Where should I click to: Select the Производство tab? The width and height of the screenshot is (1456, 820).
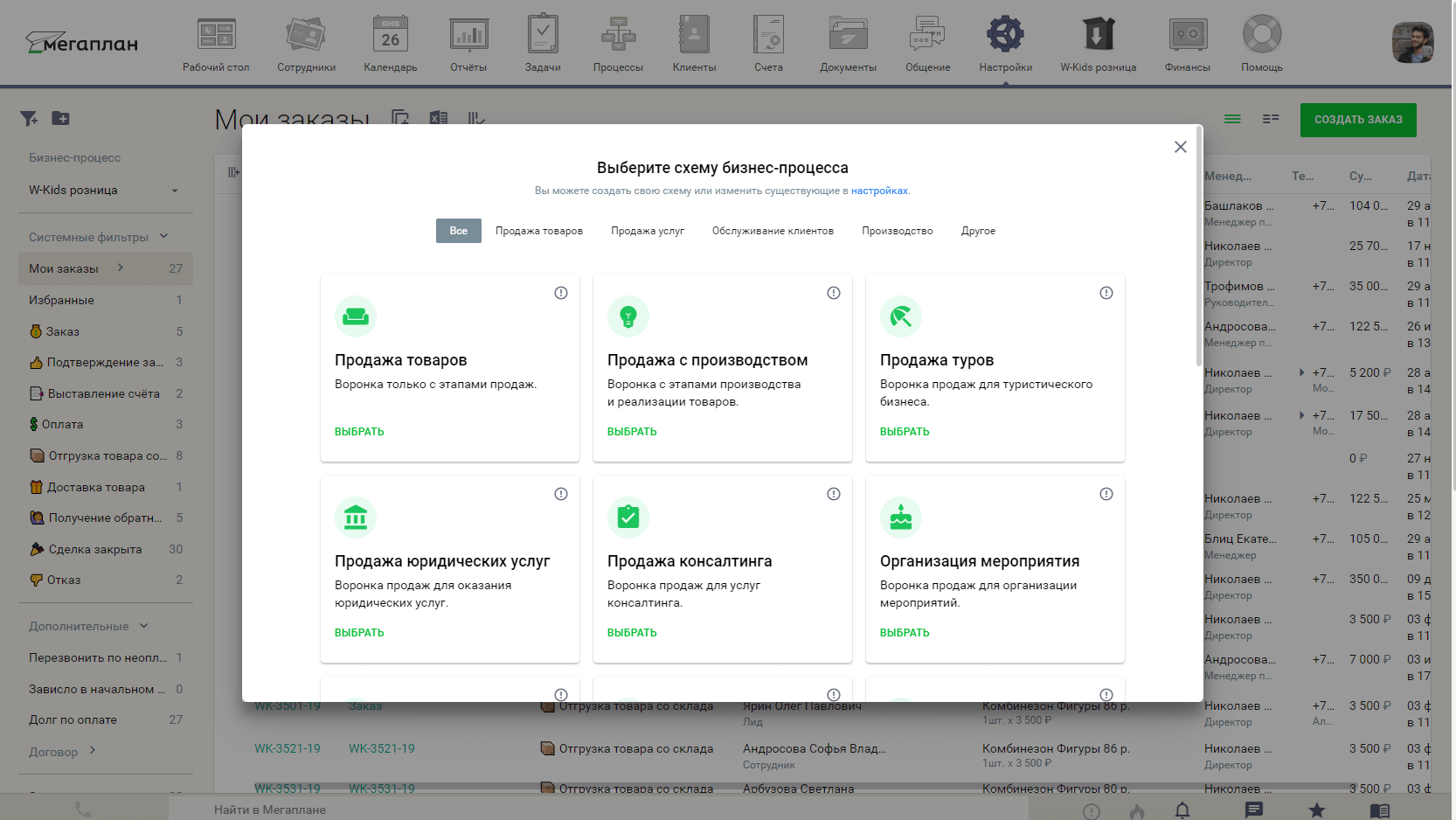(898, 231)
